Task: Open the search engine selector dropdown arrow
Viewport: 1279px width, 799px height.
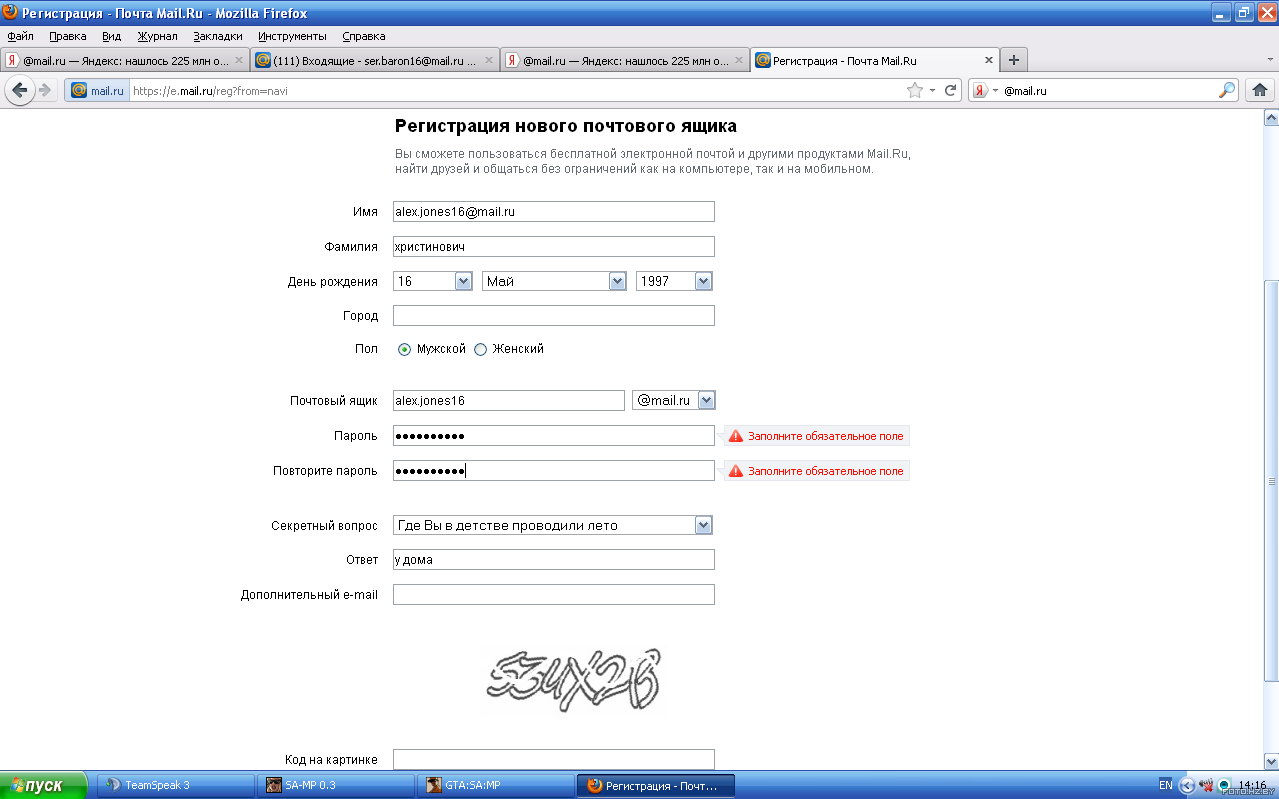Action: pyautogui.click(x=995, y=90)
